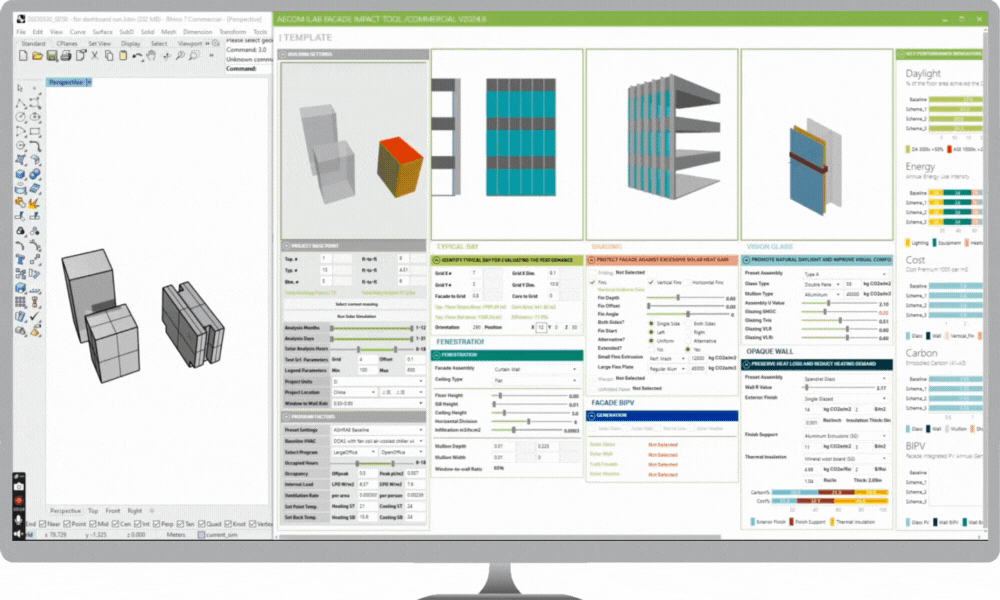Click the red record button icon
Viewport: 1000px width, 600px height.
(x=19, y=499)
